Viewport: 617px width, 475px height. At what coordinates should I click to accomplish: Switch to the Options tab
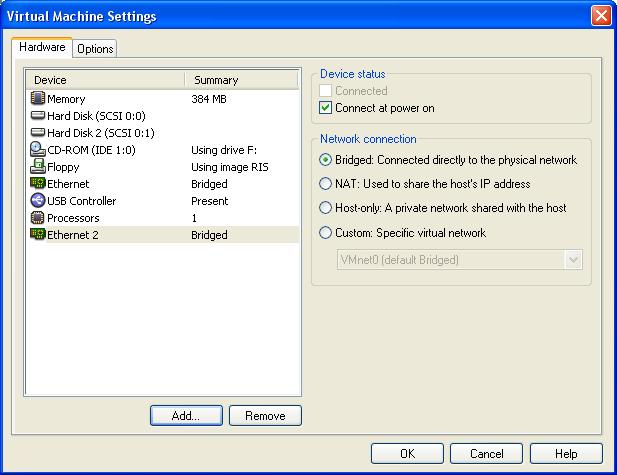pos(95,48)
